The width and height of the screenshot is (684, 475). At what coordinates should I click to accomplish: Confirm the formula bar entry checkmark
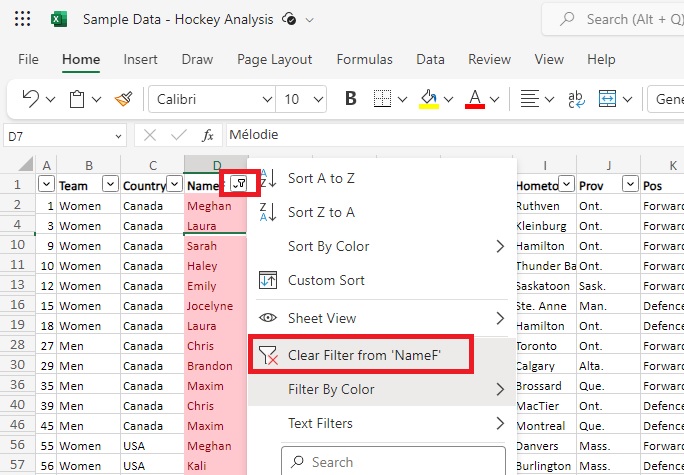pyautogui.click(x=179, y=135)
